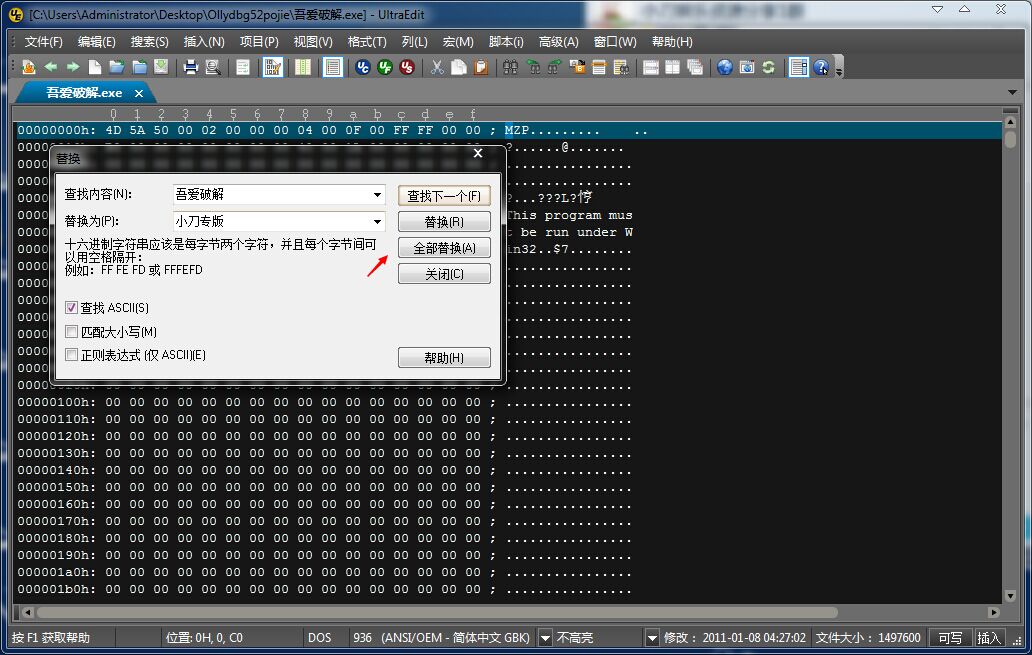Click the 插入 status bar indicator
The height and width of the screenshot is (655, 1032).
[x=989, y=638]
